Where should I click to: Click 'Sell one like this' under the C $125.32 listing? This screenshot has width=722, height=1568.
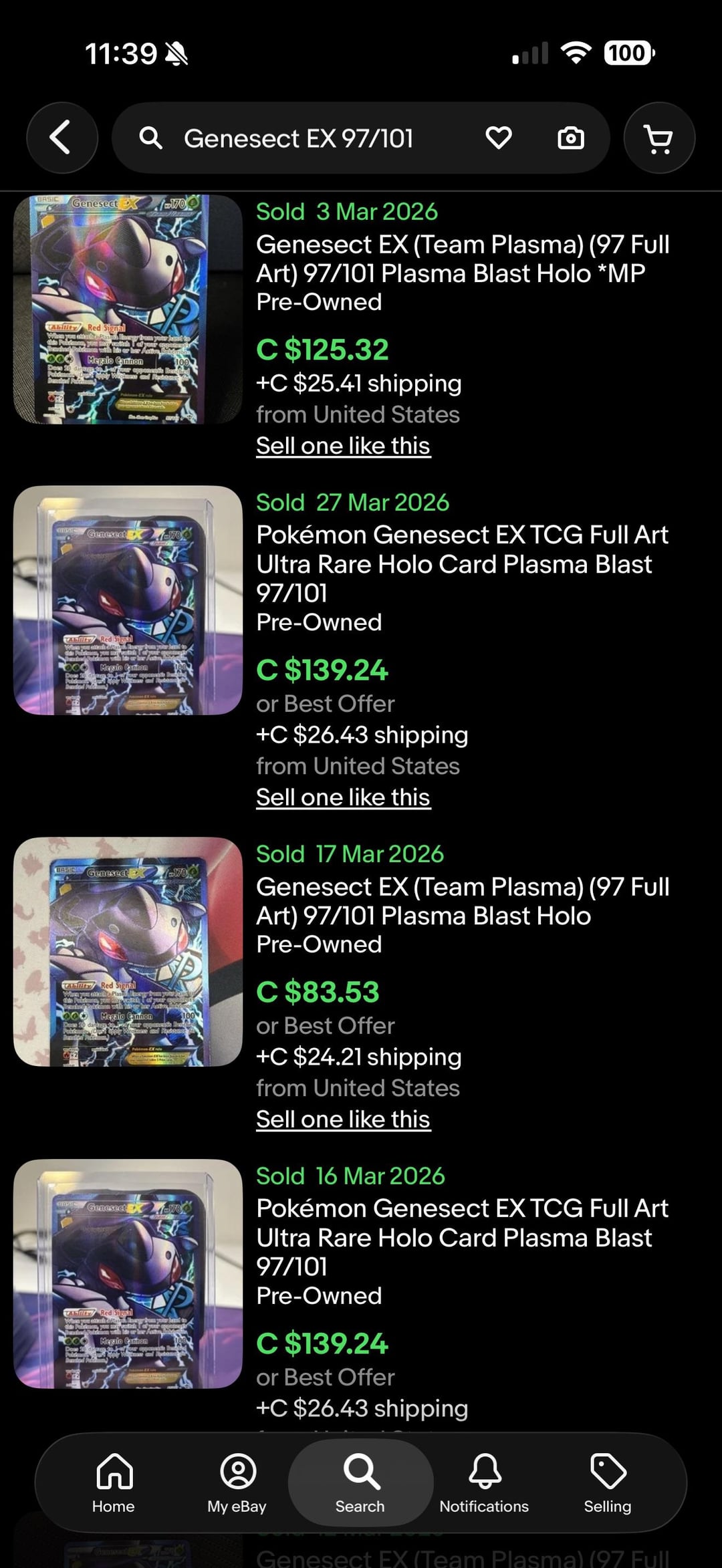343,446
